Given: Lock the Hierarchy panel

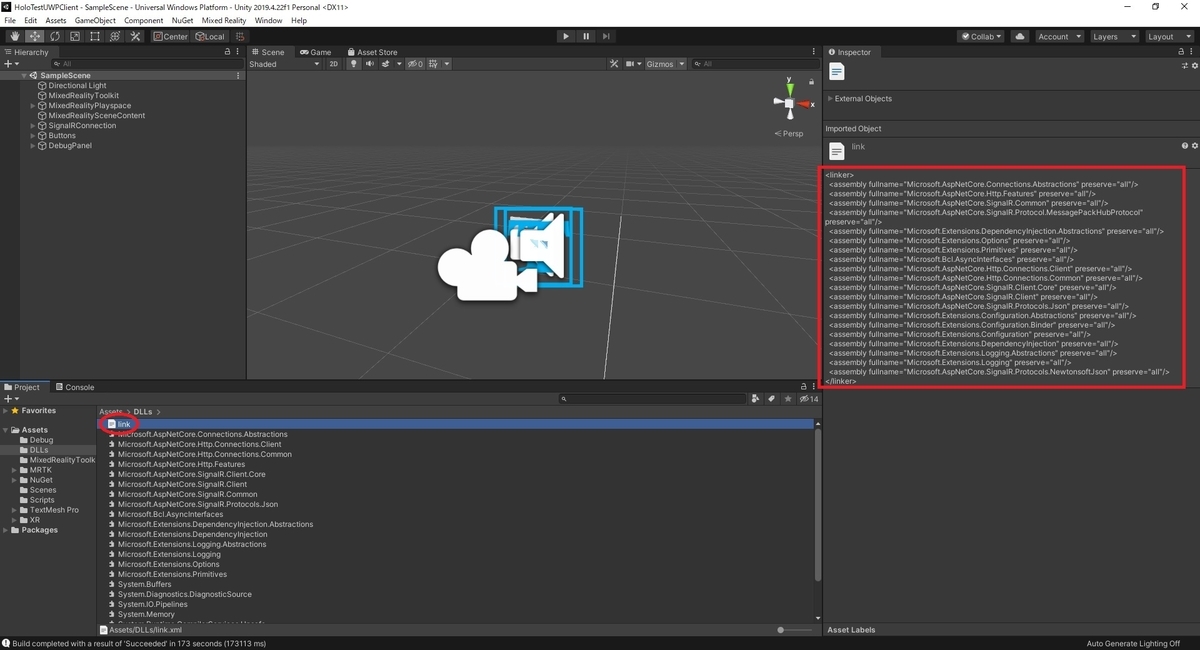Looking at the screenshot, I should 227,52.
